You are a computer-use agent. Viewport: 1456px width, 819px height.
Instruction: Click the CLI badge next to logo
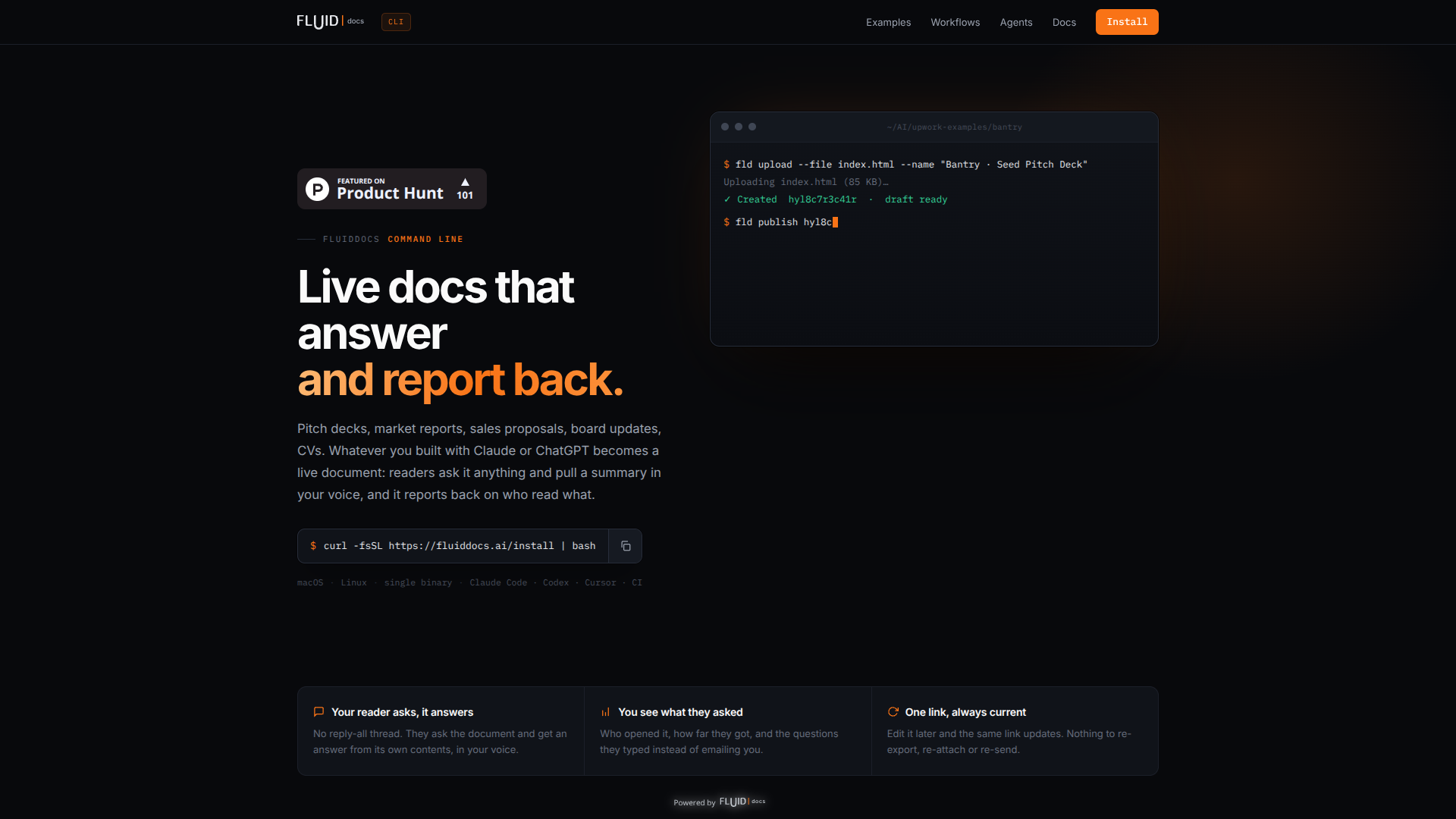click(396, 22)
